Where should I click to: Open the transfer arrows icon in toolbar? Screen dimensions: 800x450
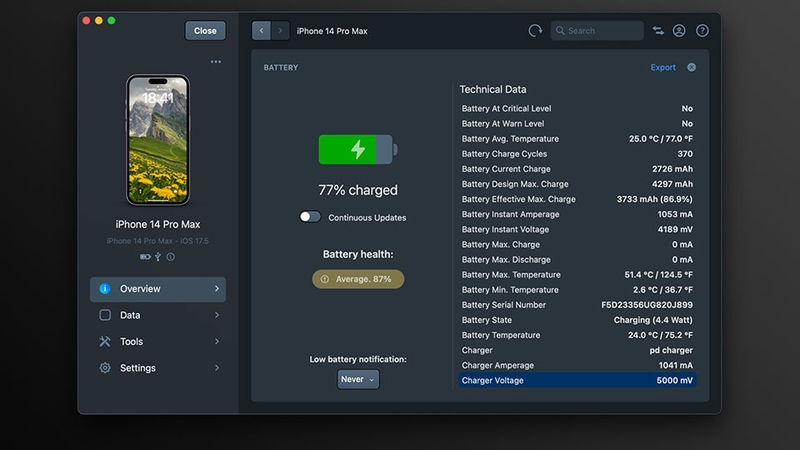click(x=658, y=31)
